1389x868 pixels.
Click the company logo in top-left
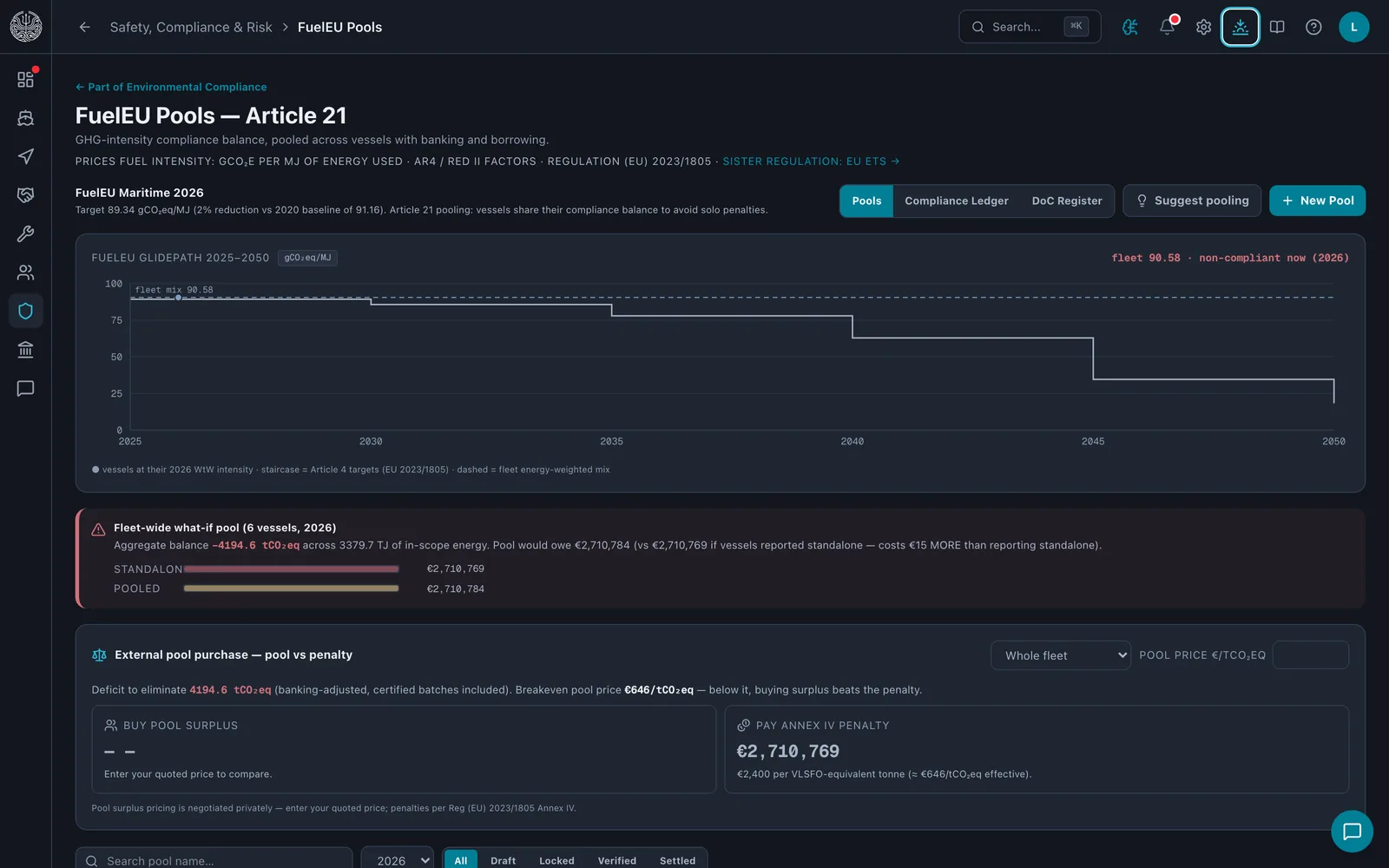[x=26, y=27]
